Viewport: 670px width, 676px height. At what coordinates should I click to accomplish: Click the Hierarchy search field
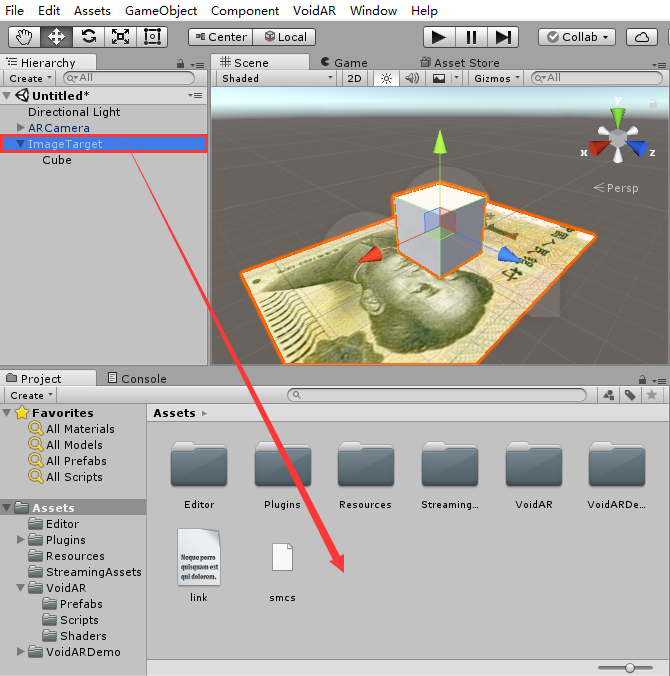pos(129,78)
